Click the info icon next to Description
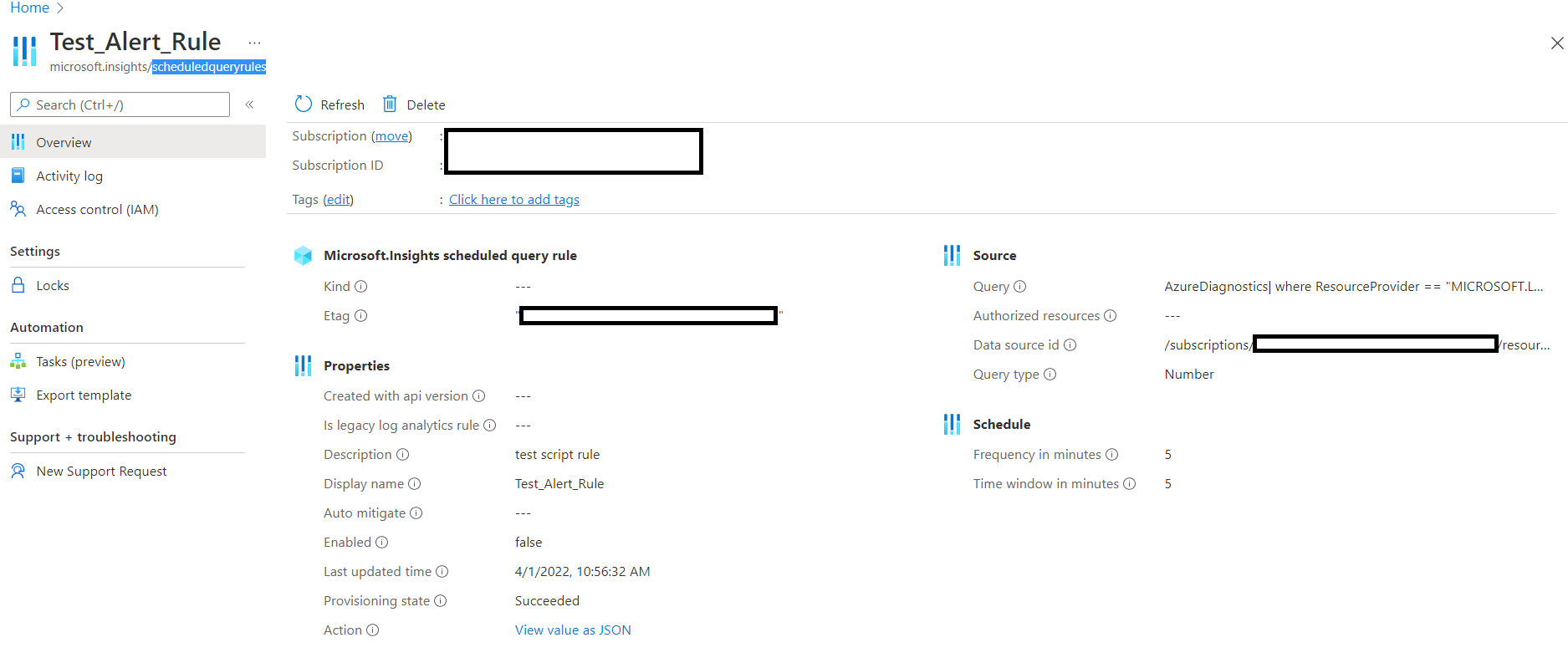Viewport: 1568px width, 663px height. tap(402, 454)
